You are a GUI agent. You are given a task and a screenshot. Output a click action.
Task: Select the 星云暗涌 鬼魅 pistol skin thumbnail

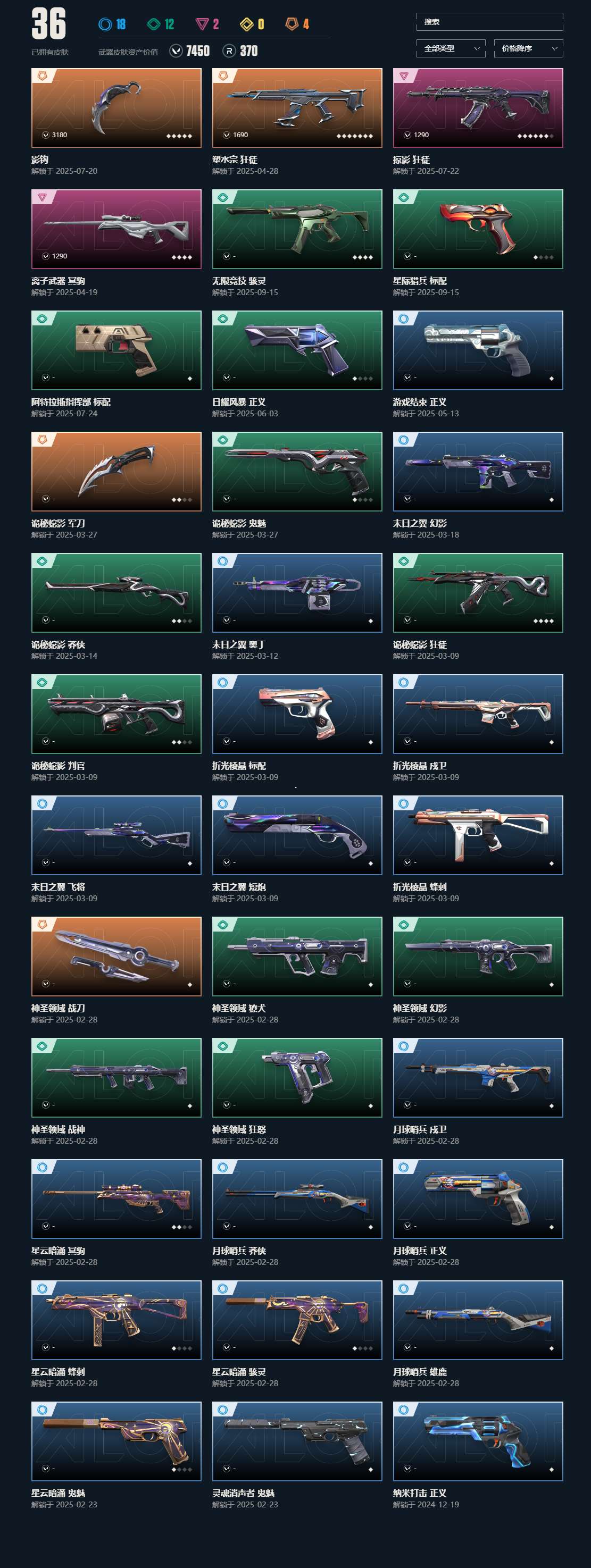point(116,1441)
